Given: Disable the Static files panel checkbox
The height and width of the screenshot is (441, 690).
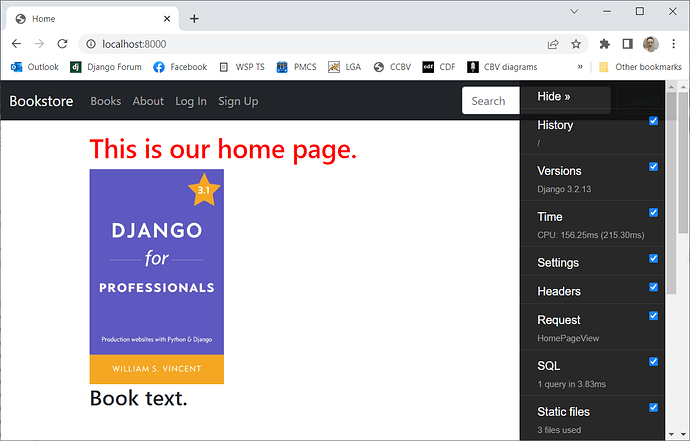Looking at the screenshot, I should point(653,408).
